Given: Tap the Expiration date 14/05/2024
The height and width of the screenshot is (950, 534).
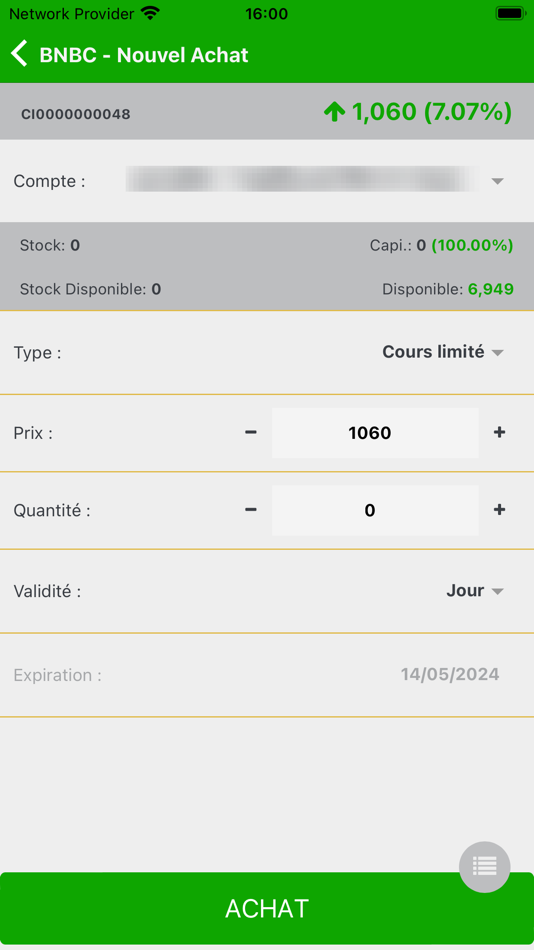Looking at the screenshot, I should 450,674.
